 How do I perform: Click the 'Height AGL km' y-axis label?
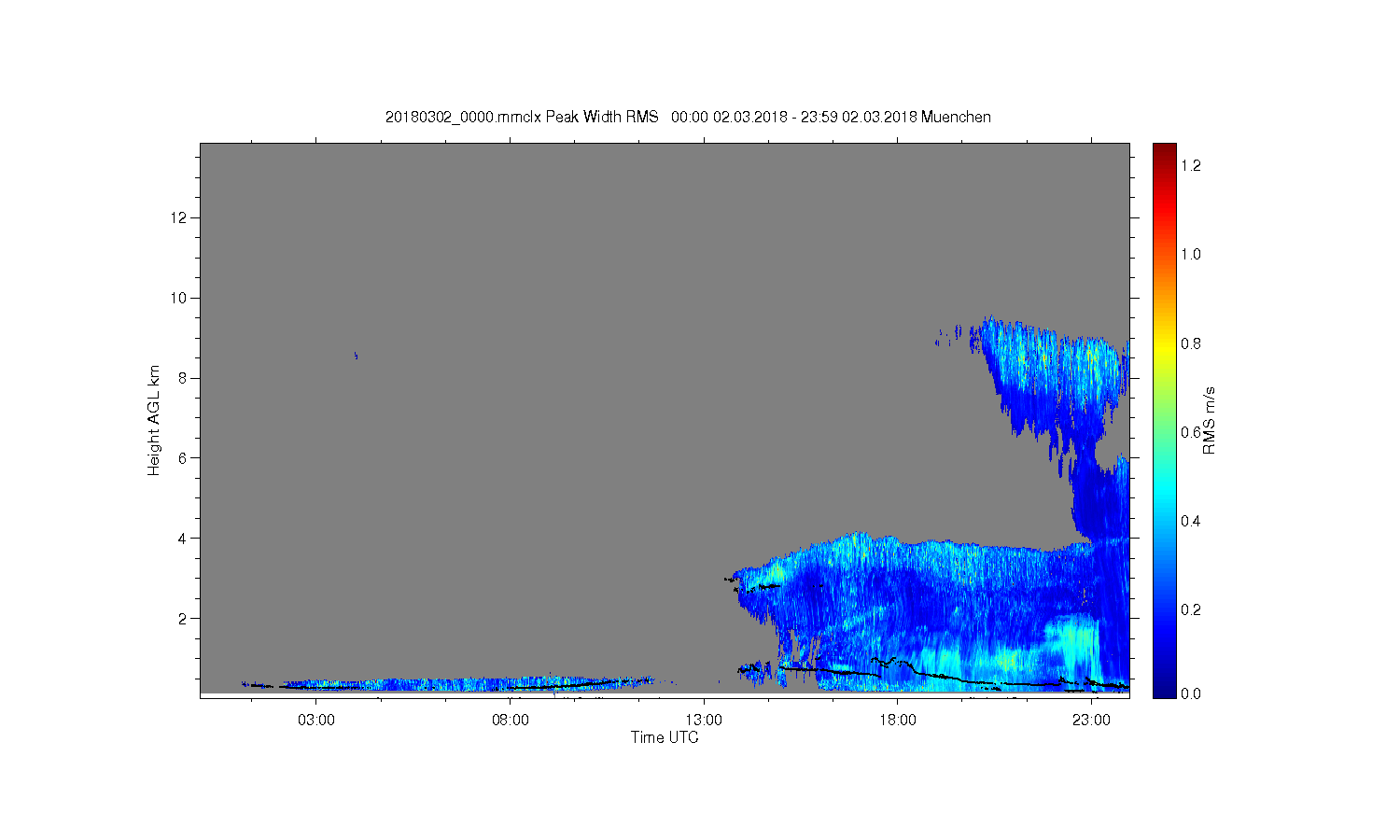pos(154,420)
